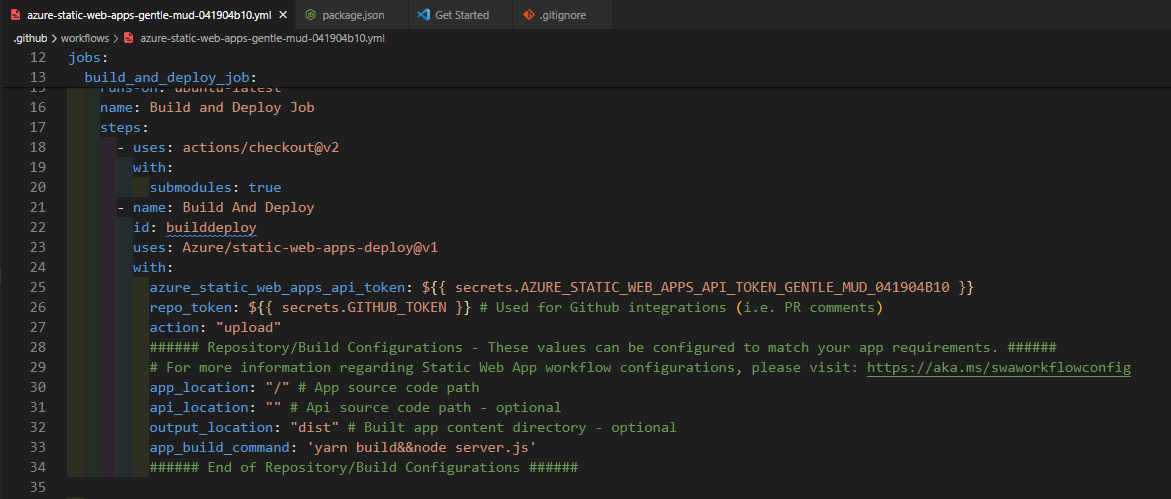Select the azure-static-web-apps yml editor tab

[x=148, y=14]
